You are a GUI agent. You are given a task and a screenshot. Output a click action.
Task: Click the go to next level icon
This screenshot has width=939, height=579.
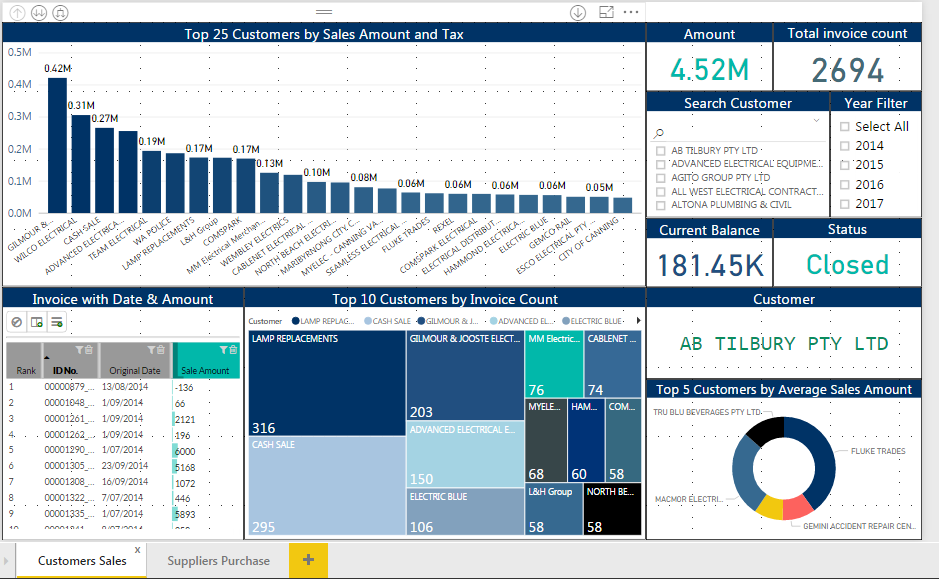click(39, 12)
